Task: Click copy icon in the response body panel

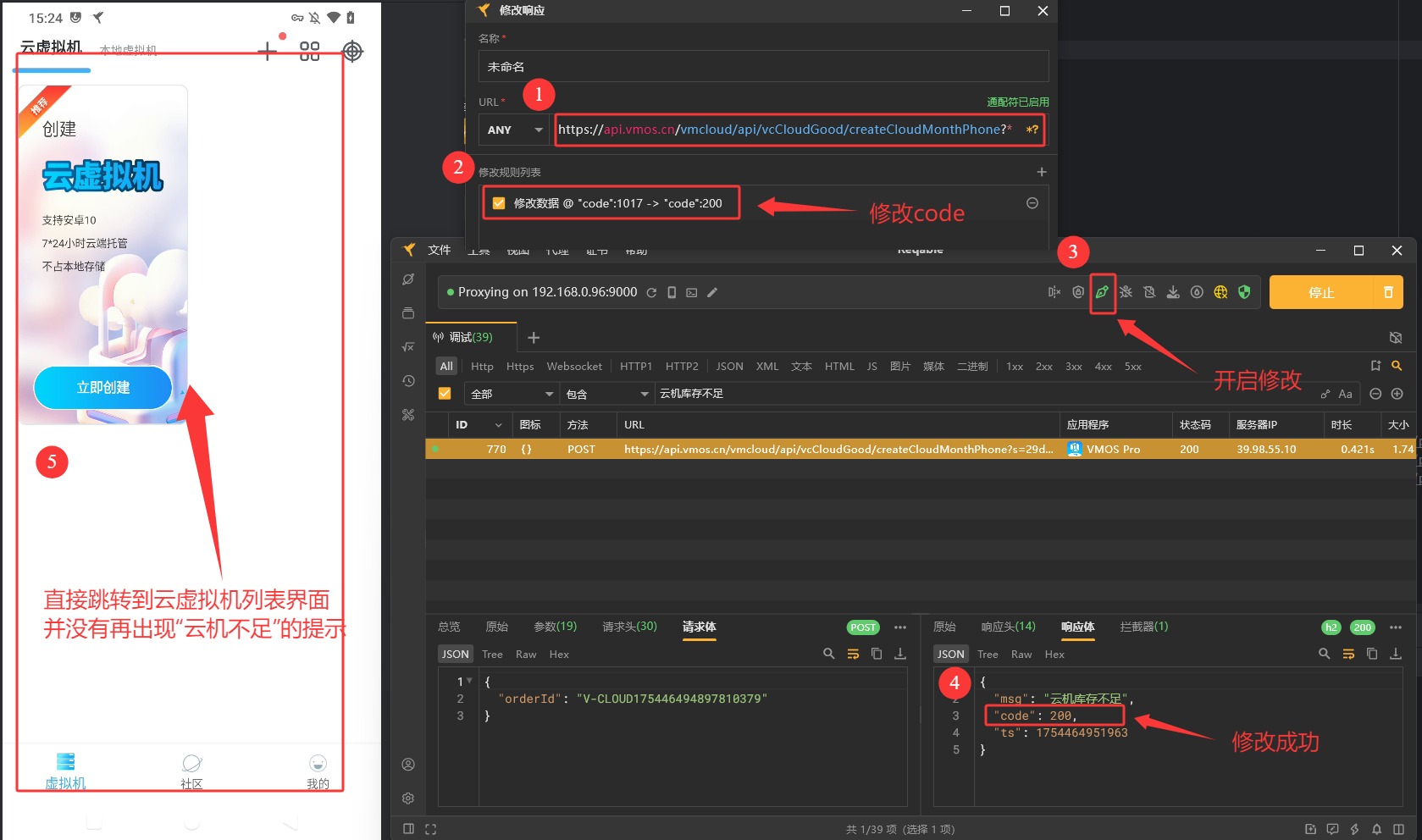Action: 1372,654
